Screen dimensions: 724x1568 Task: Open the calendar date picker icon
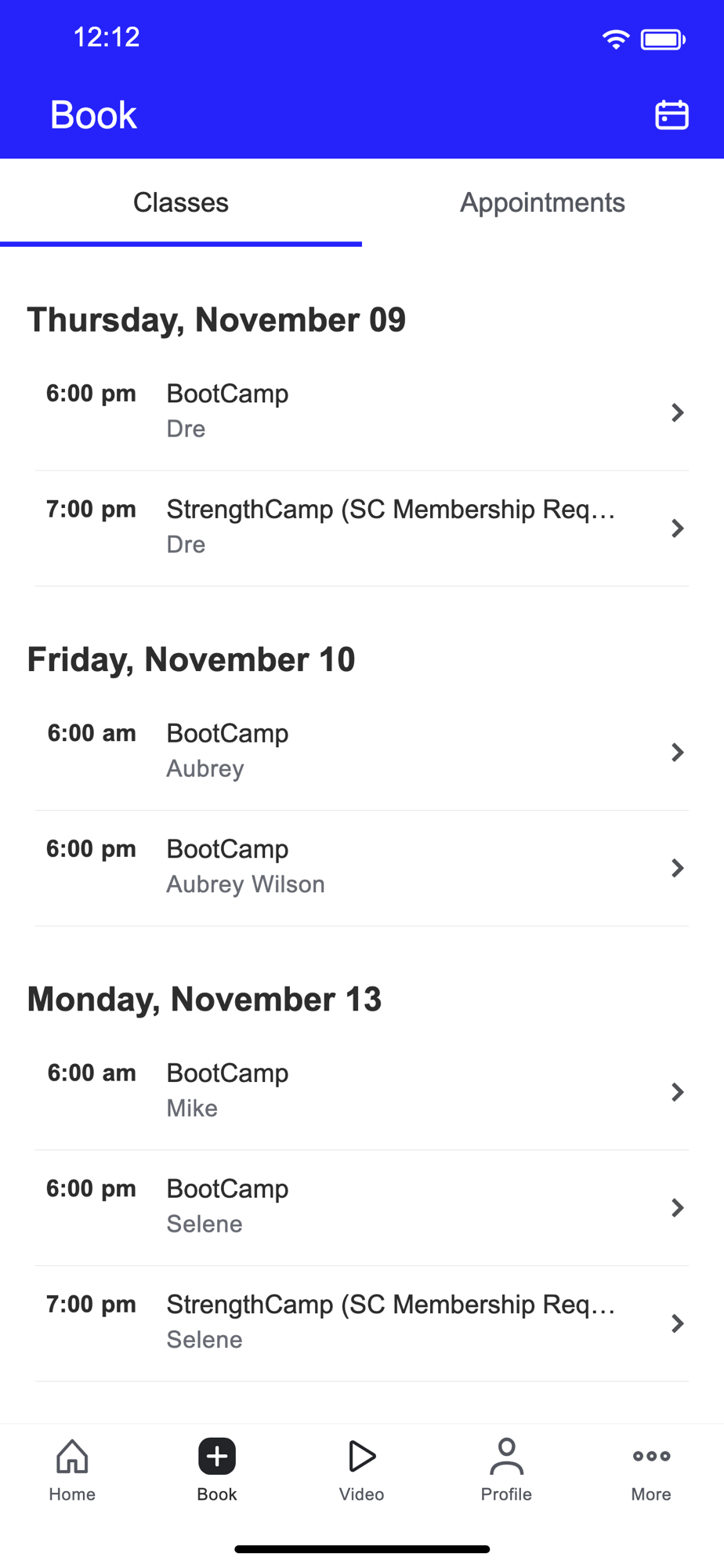(672, 115)
